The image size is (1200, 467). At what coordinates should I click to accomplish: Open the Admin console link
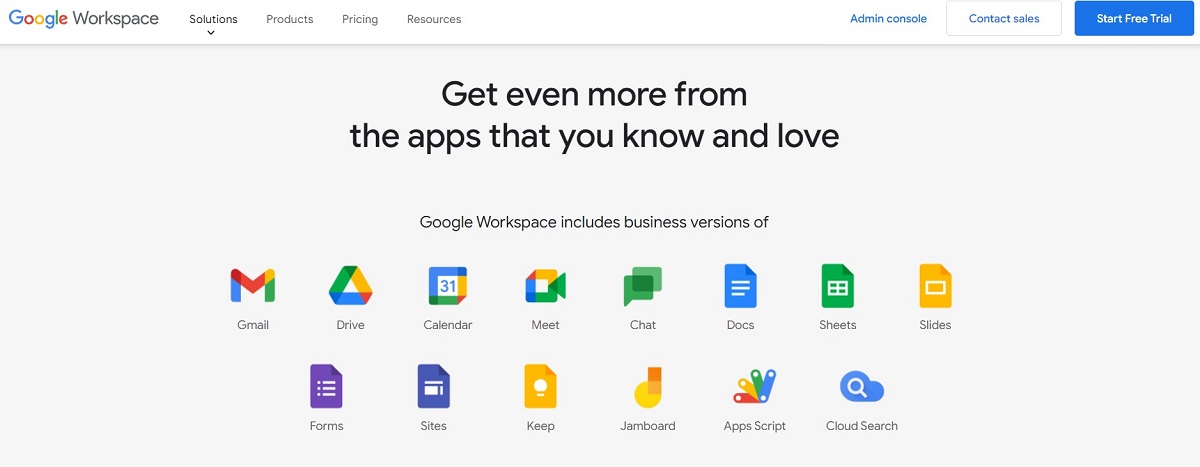click(888, 19)
